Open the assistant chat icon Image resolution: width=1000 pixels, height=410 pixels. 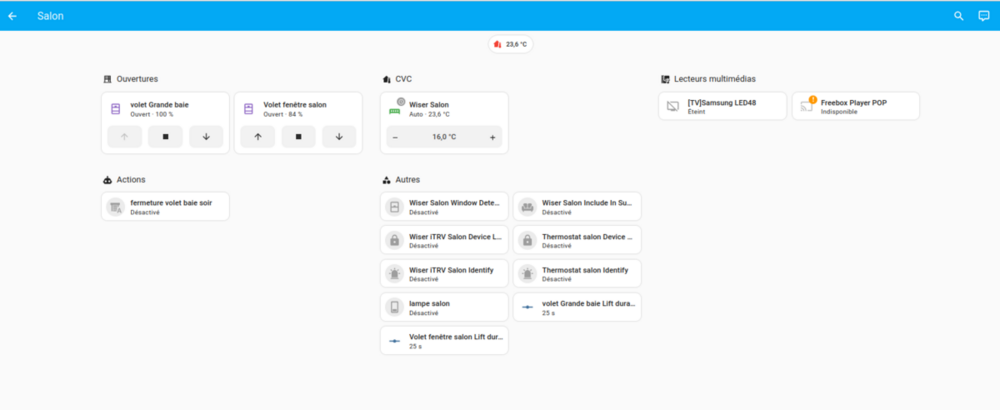pyautogui.click(x=984, y=16)
